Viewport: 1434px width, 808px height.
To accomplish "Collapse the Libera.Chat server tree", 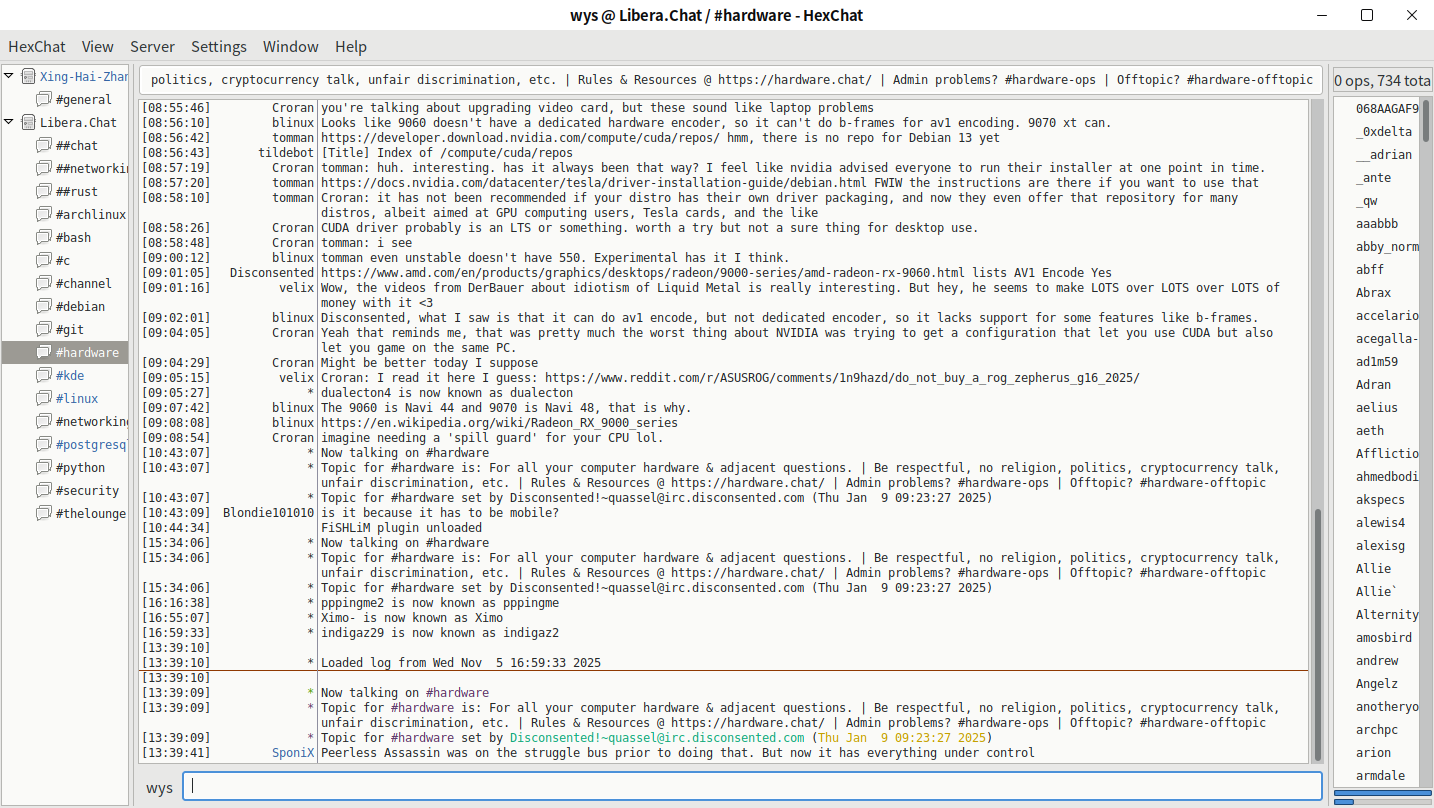I will tap(9, 123).
